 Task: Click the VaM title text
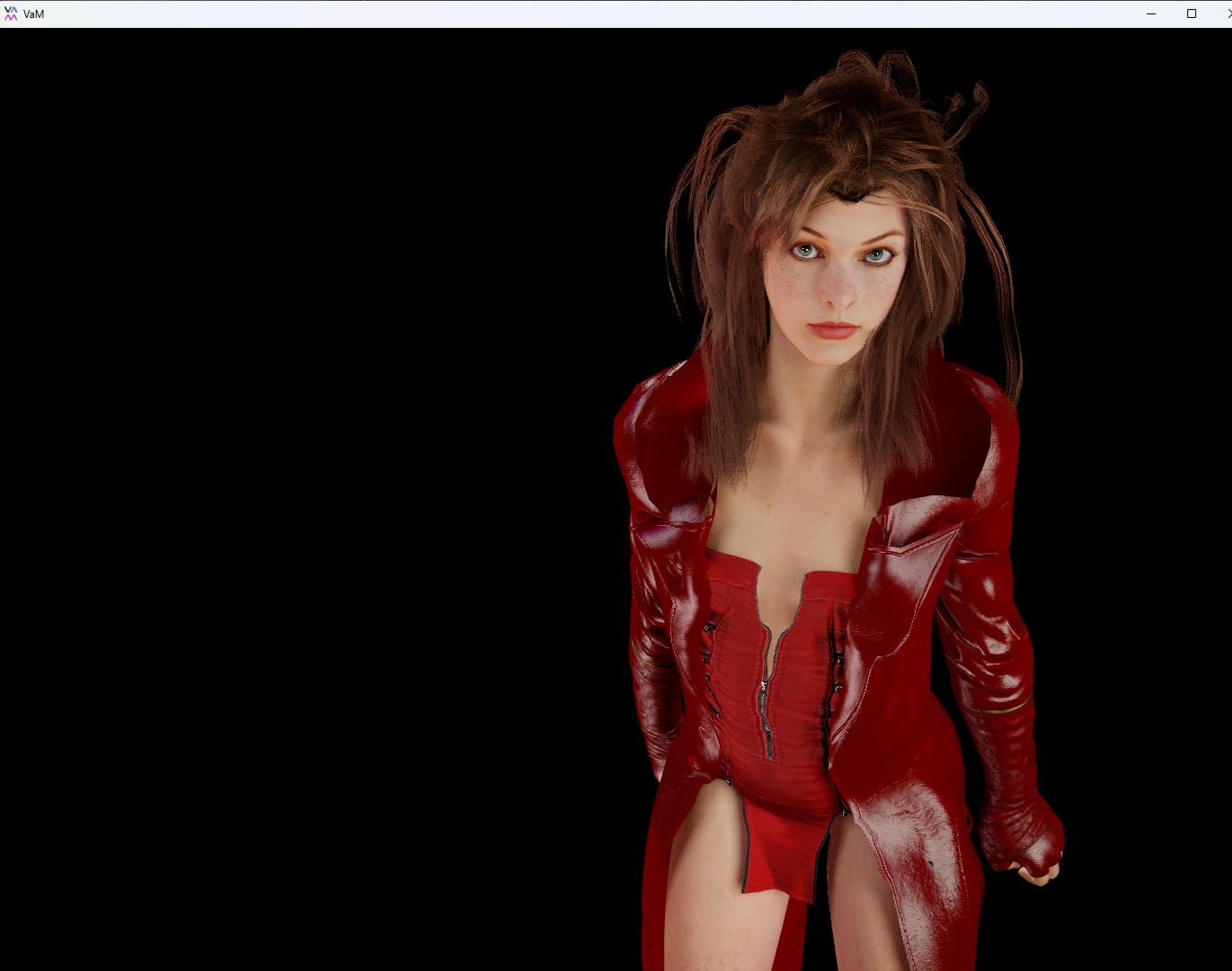pos(33,14)
